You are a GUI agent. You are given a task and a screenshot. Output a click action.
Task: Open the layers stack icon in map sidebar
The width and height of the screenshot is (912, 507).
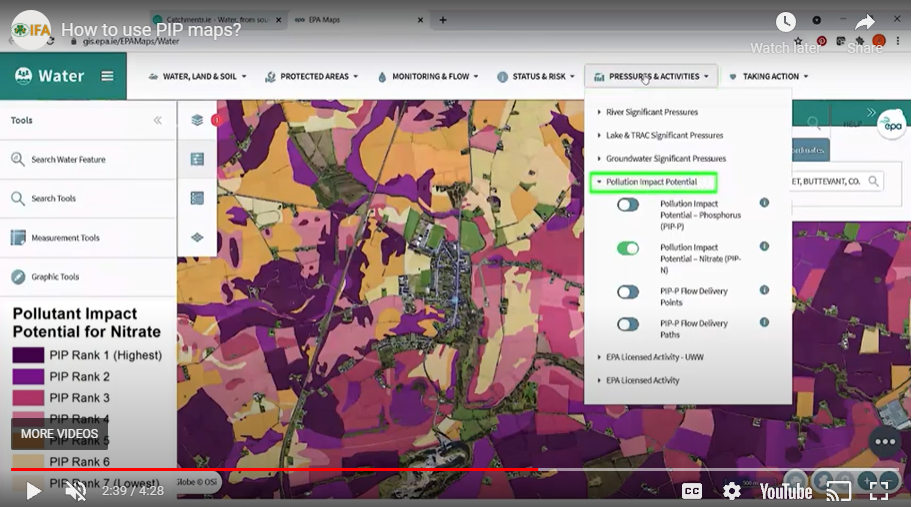pos(197,120)
